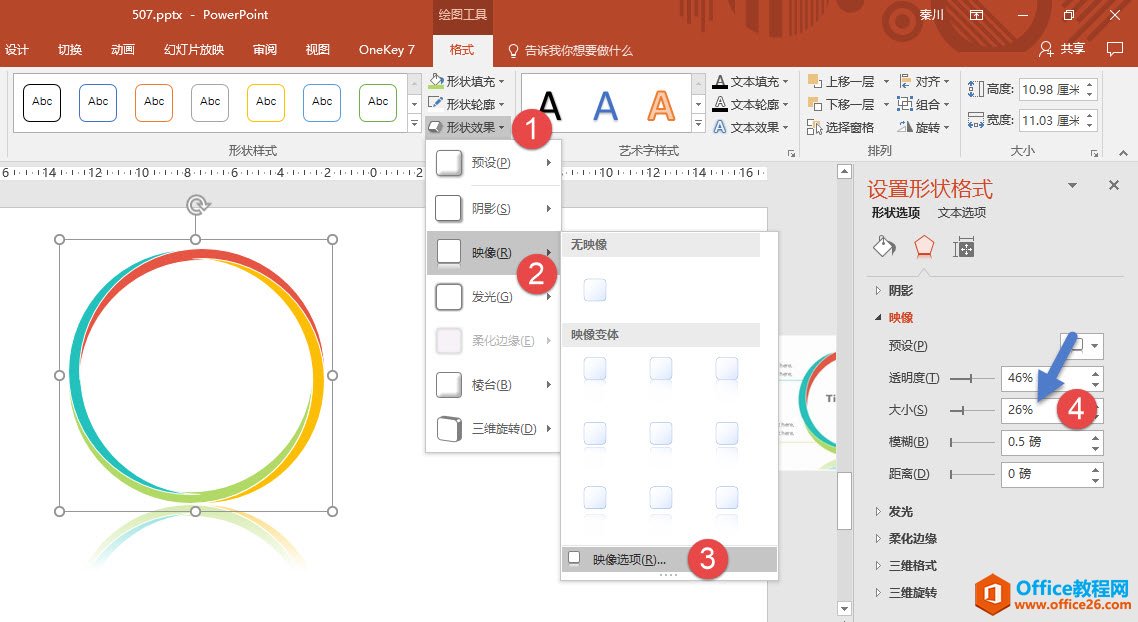This screenshot has width=1138, height=622.
Task: Open the reflection Preset (预设) dropdown in pane
Action: point(1081,346)
